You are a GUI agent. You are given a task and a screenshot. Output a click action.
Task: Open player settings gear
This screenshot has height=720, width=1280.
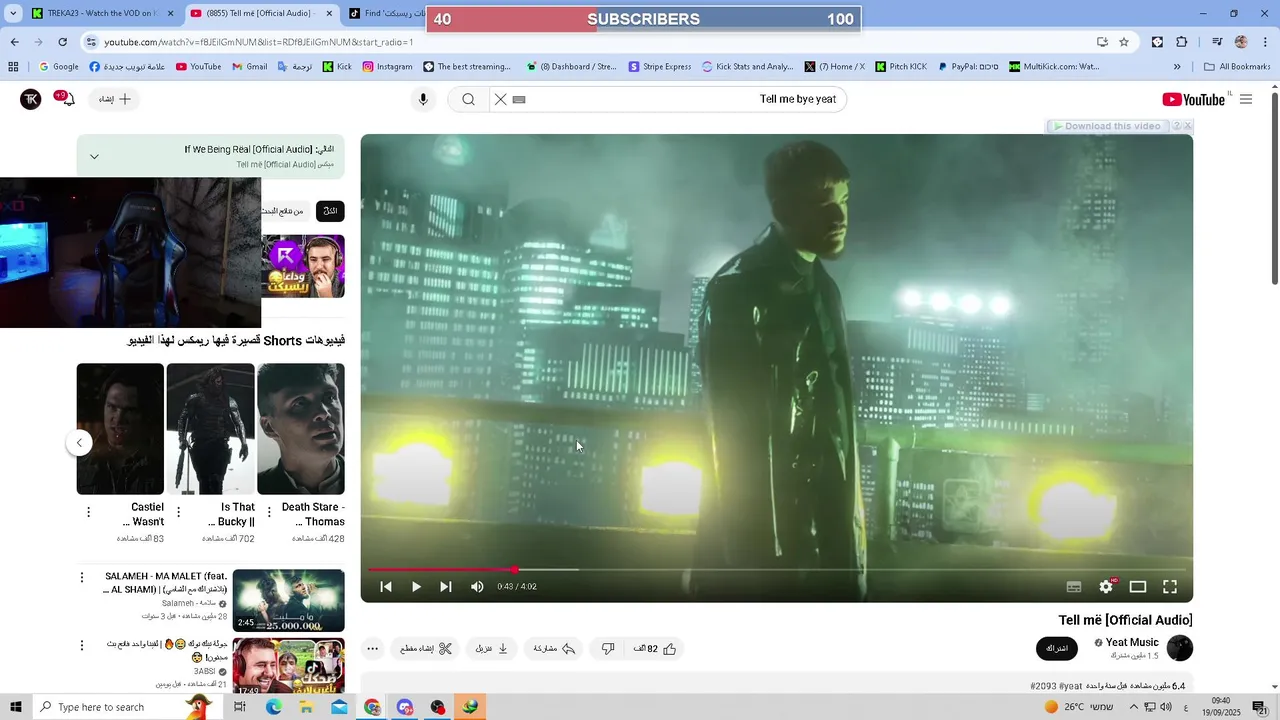(1106, 587)
